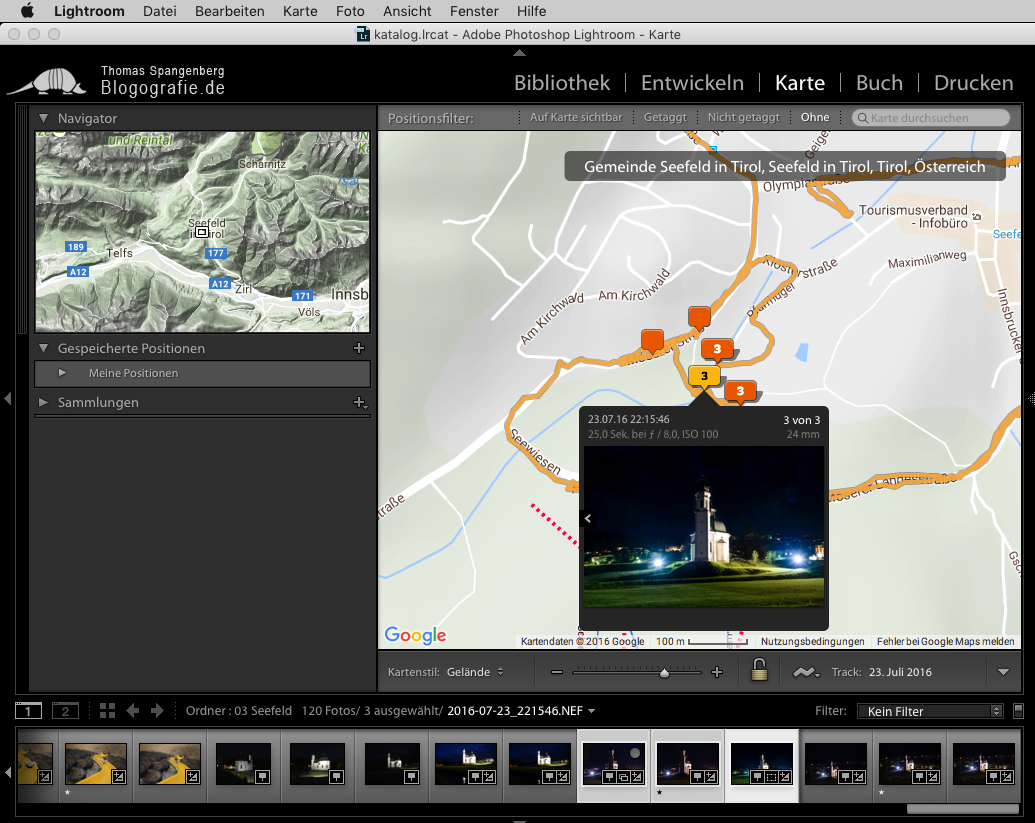
Task: Click the map zoom slider handle
Action: coord(665,673)
